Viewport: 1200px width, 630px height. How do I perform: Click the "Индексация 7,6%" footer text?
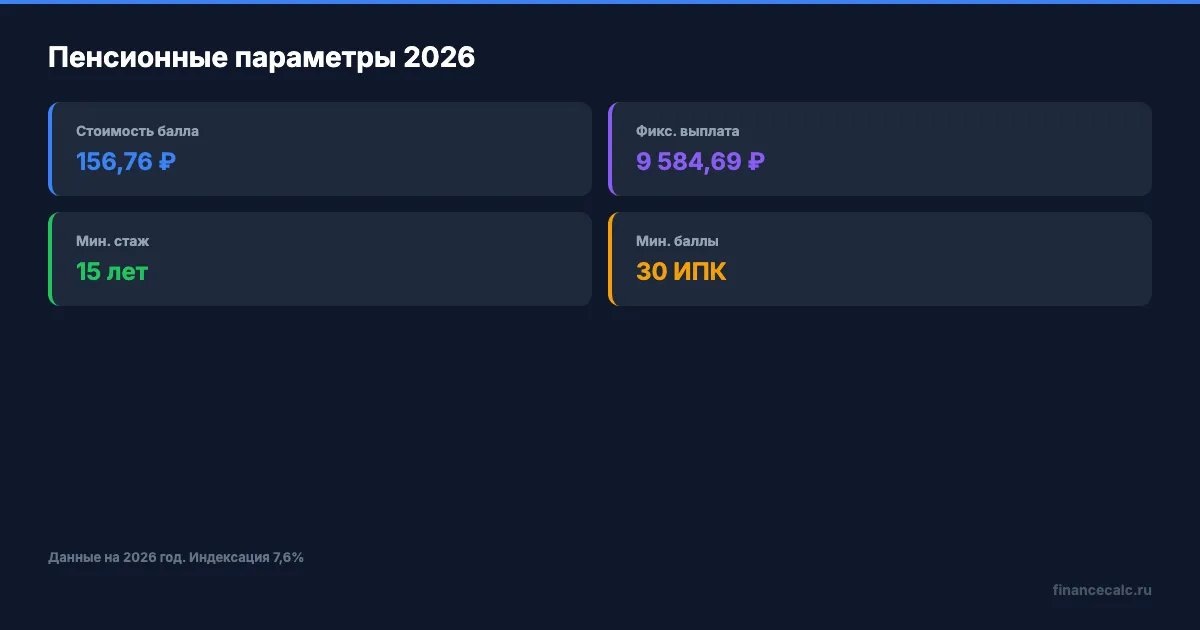tap(246, 557)
